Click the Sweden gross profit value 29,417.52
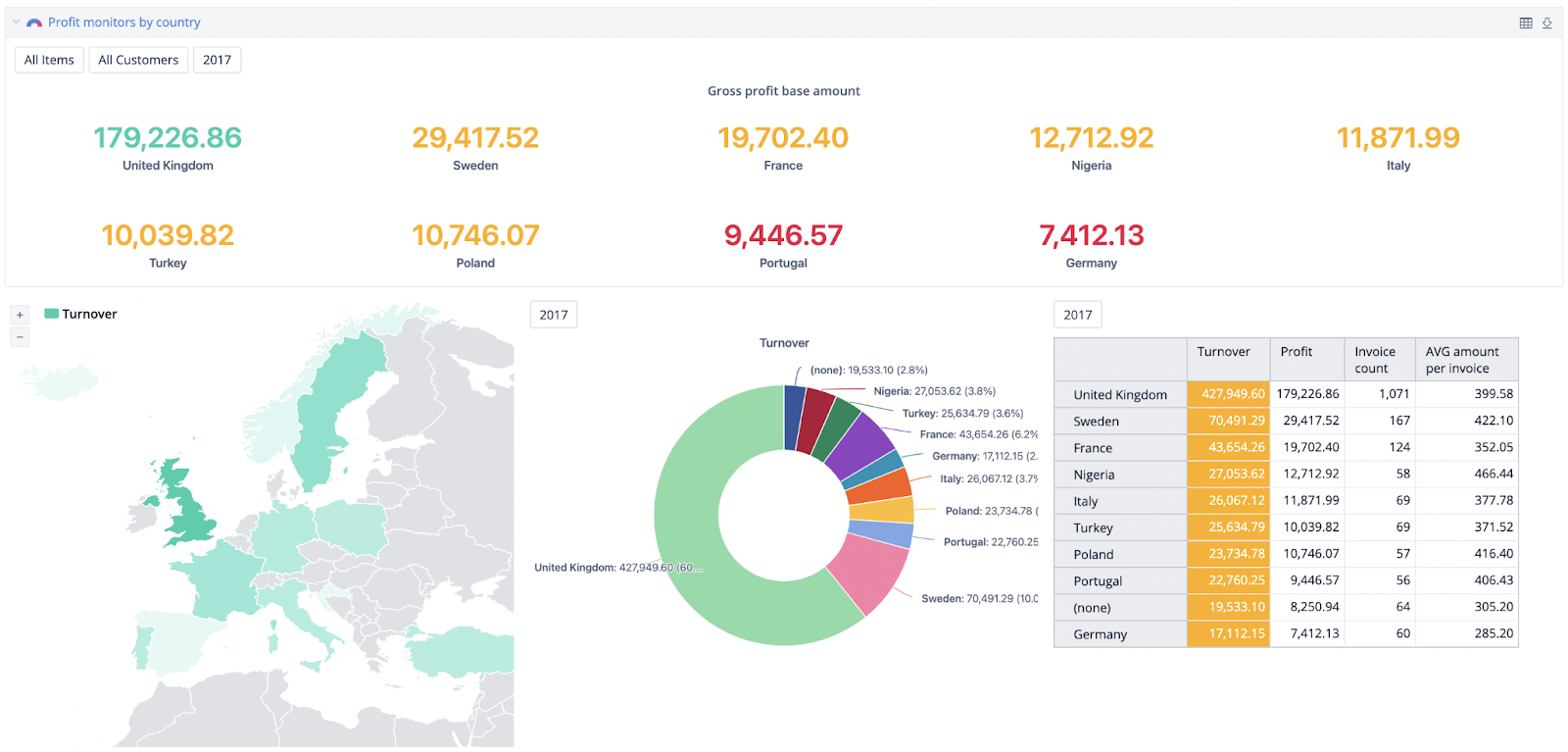The height and width of the screenshot is (752, 1568). [x=475, y=138]
